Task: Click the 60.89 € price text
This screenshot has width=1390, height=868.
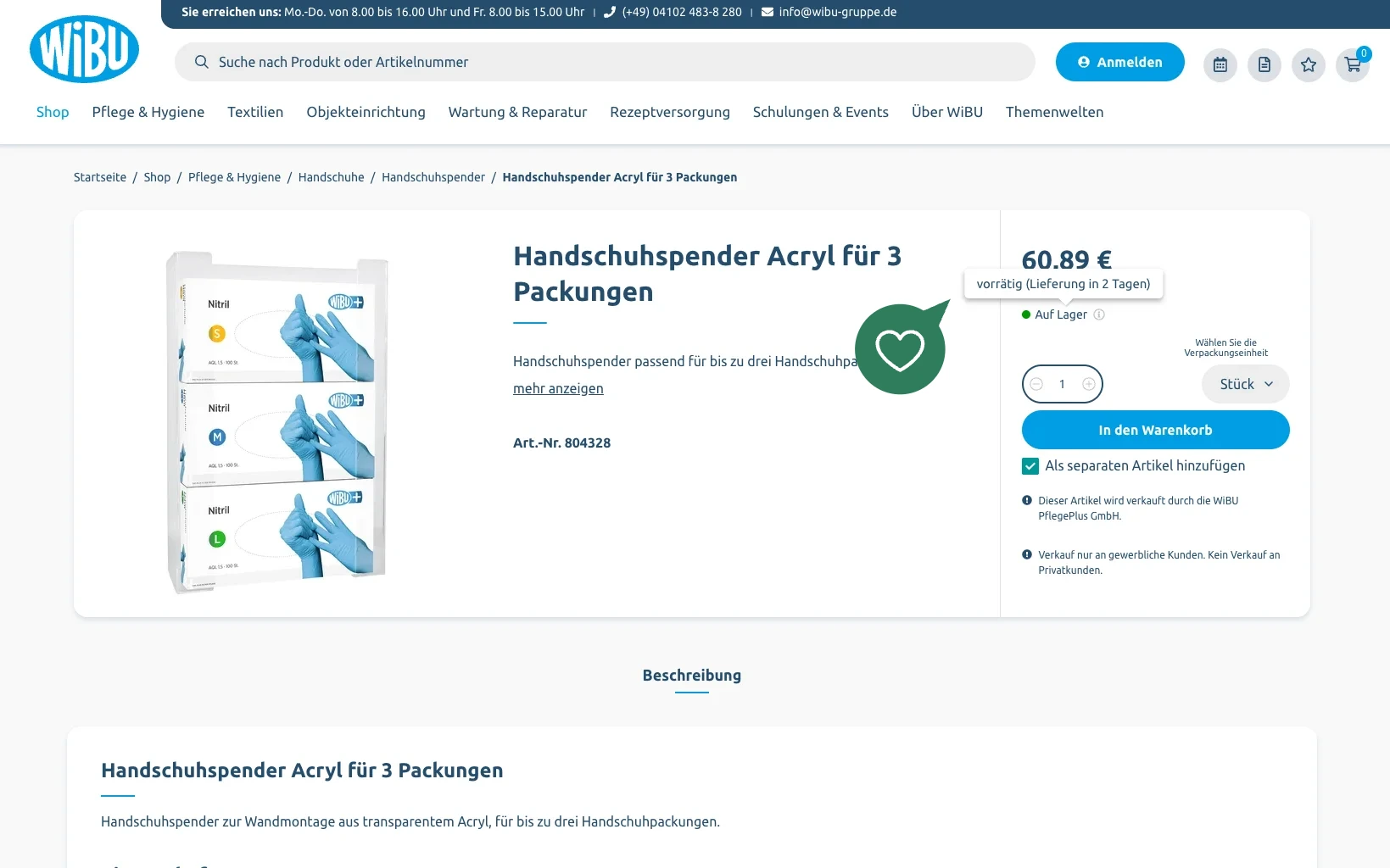Action: tap(1067, 259)
